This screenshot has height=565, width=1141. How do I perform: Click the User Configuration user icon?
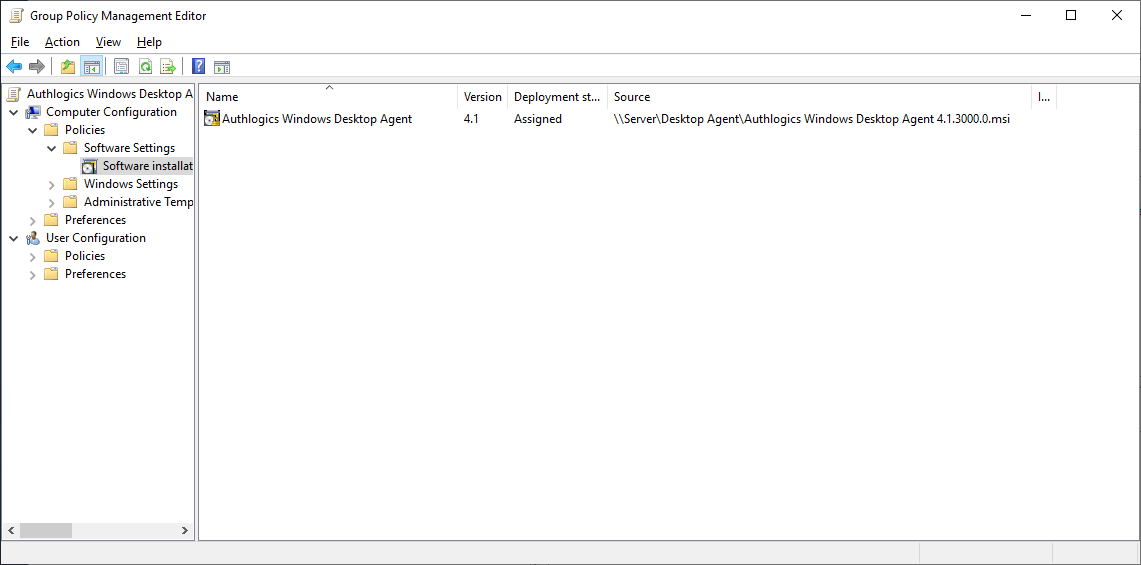point(33,238)
